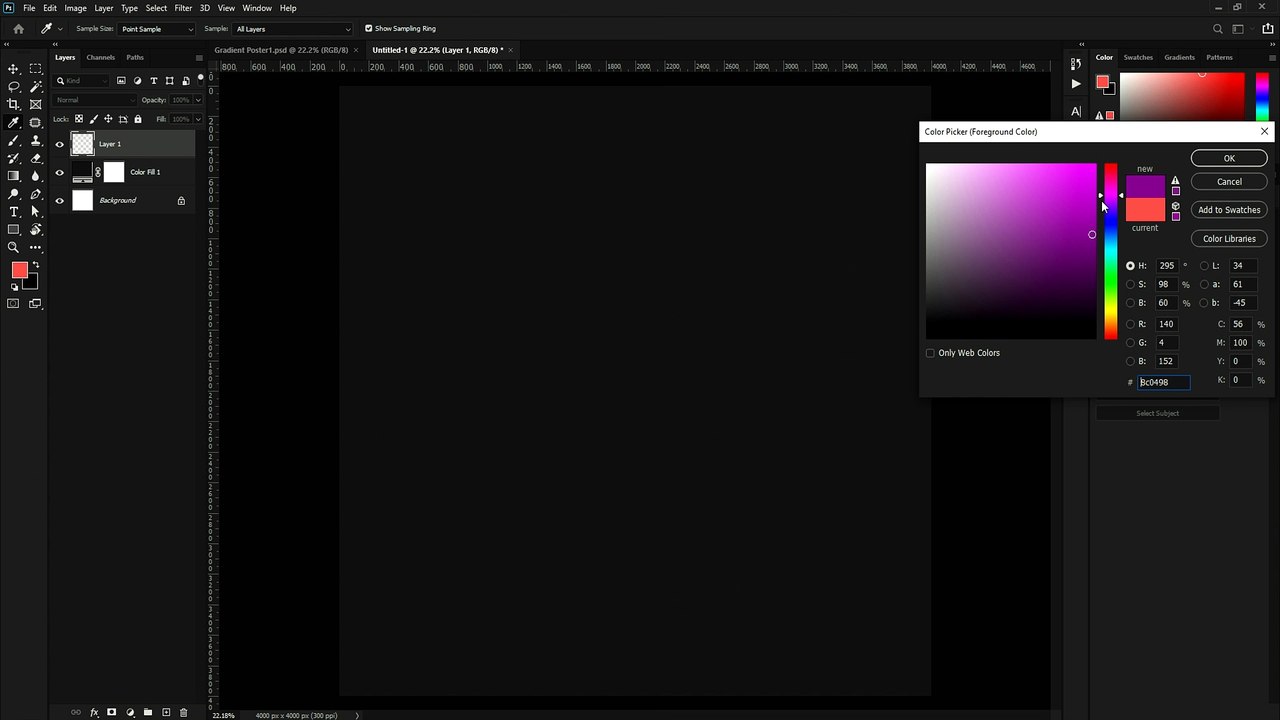
Task: Click the lock all padlock icon
Action: (138, 119)
